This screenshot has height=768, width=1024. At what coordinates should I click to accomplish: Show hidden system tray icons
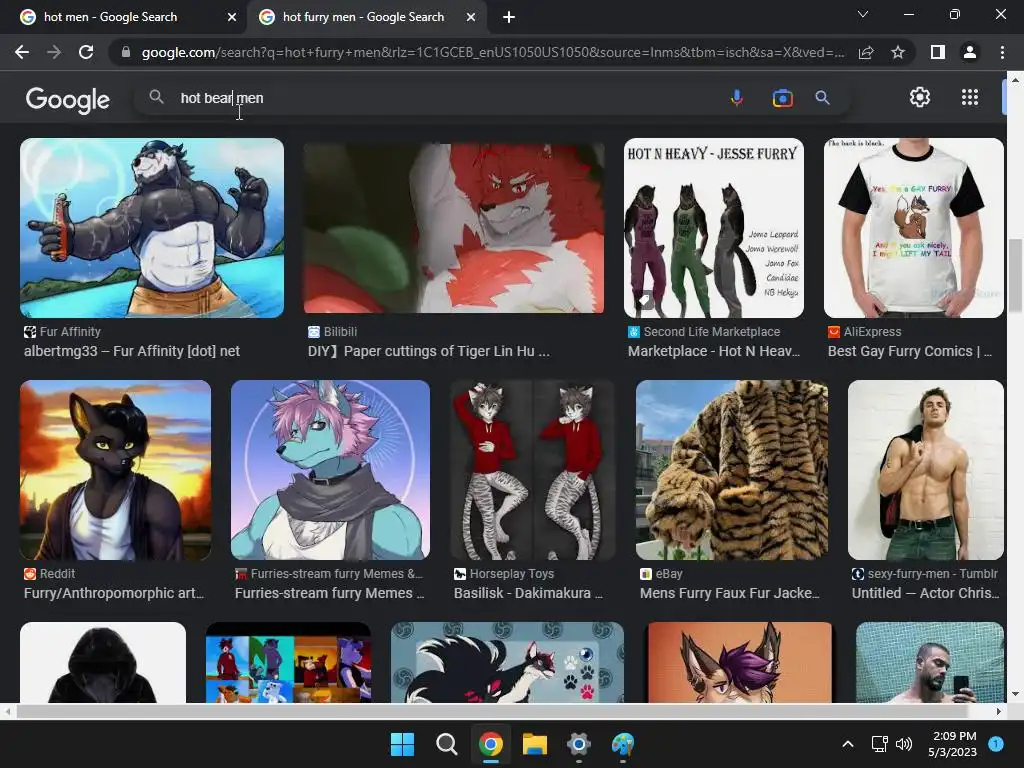point(848,744)
